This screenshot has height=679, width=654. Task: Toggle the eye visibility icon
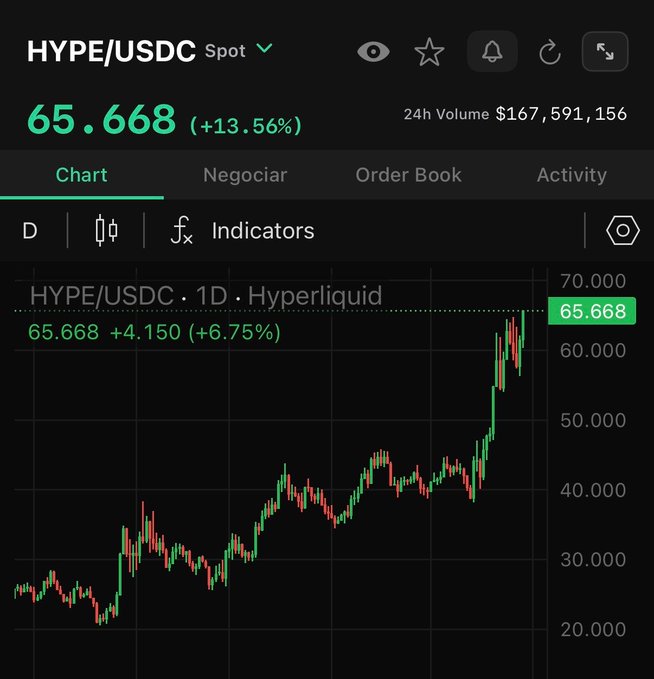pos(373,52)
